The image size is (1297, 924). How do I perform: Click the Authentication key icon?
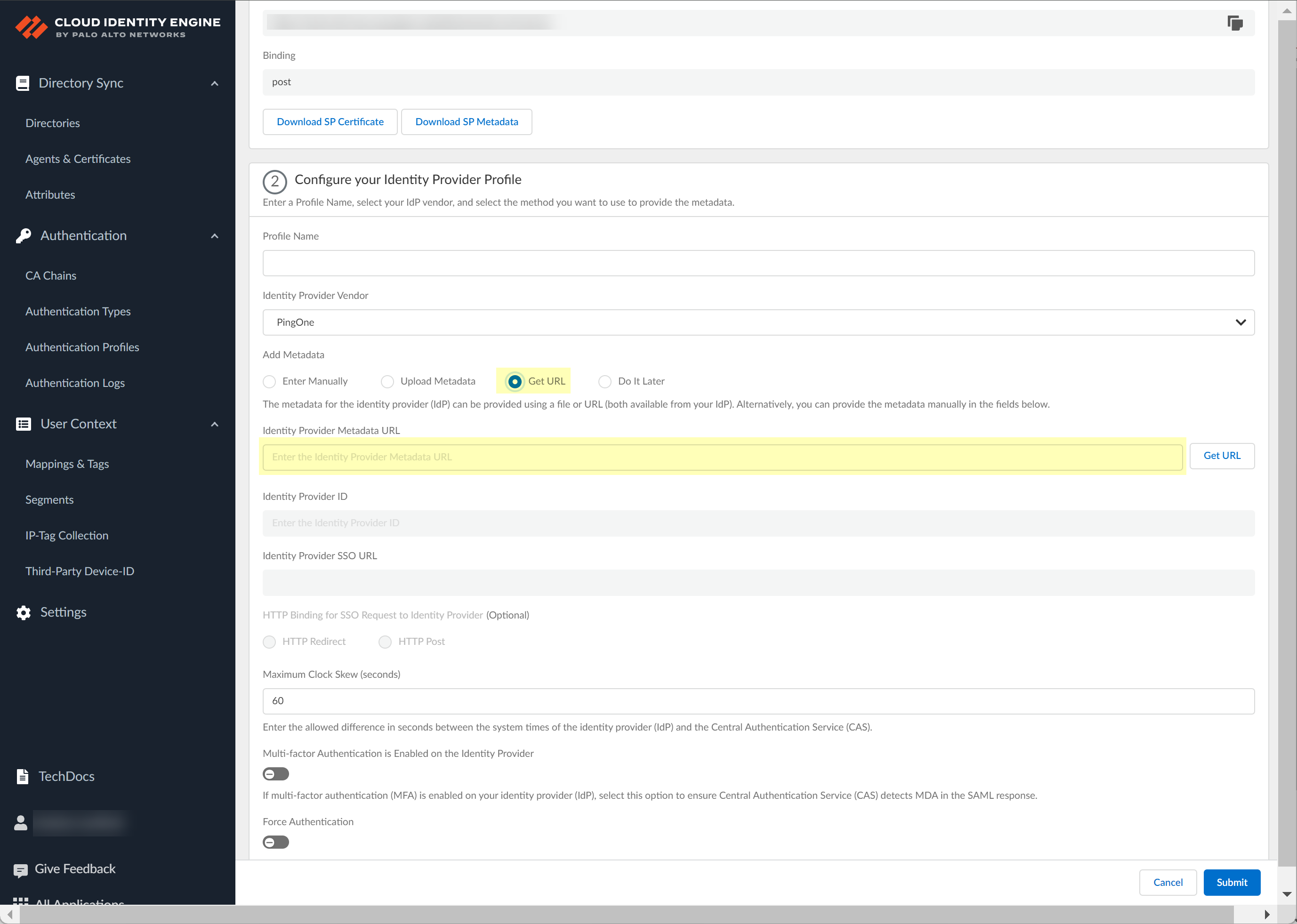pos(24,236)
